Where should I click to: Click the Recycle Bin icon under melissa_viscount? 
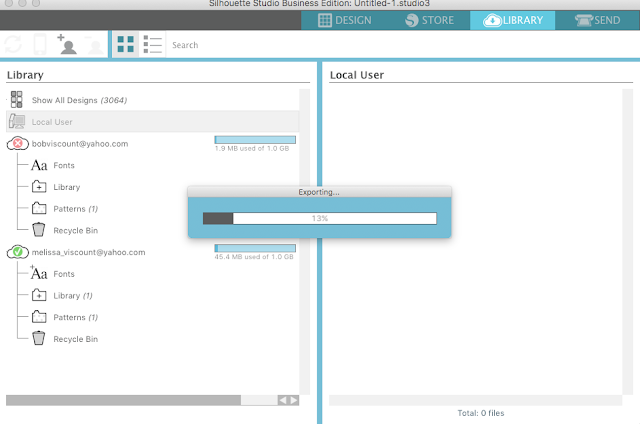coord(38,338)
